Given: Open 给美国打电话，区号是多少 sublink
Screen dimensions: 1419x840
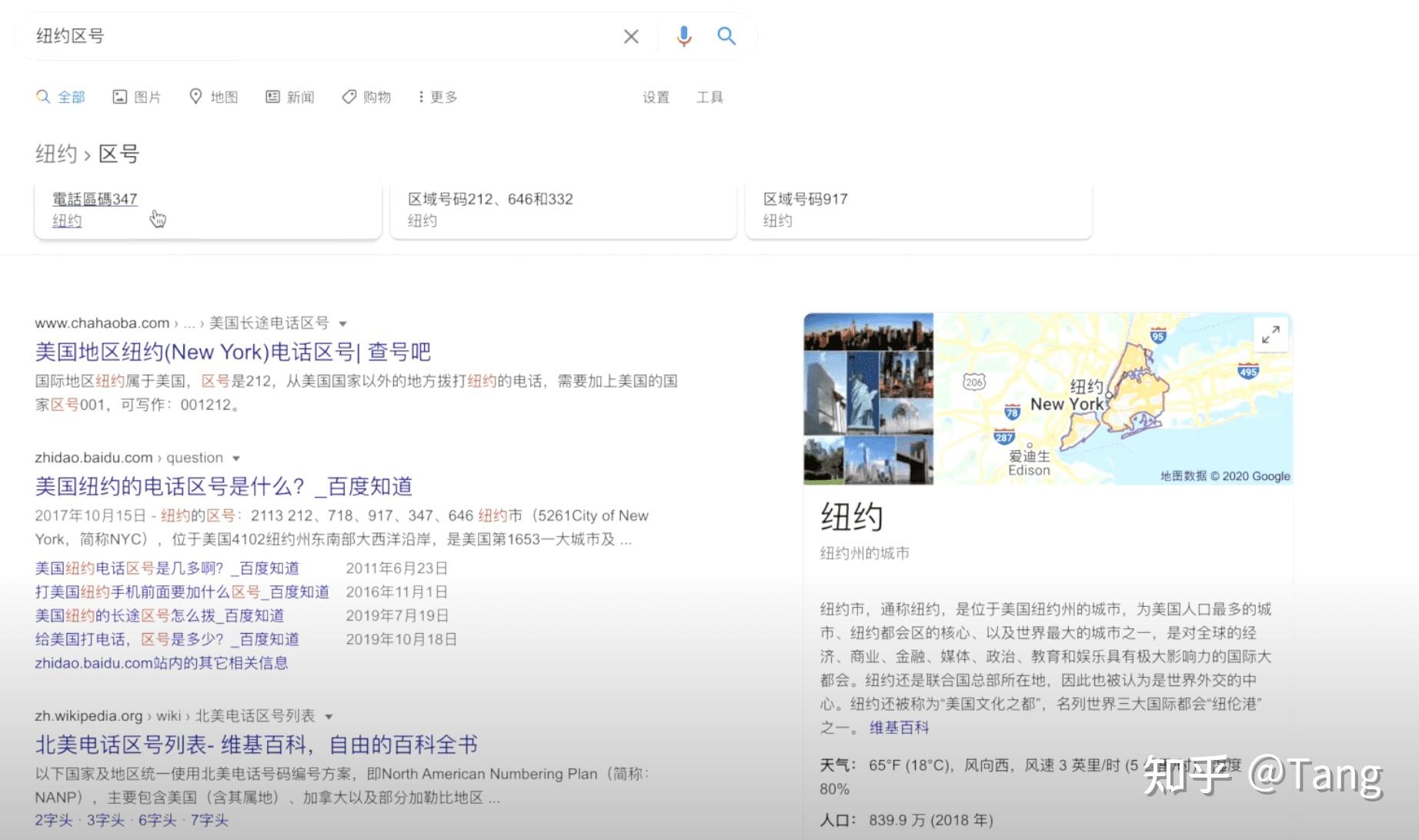Looking at the screenshot, I should click(167, 639).
